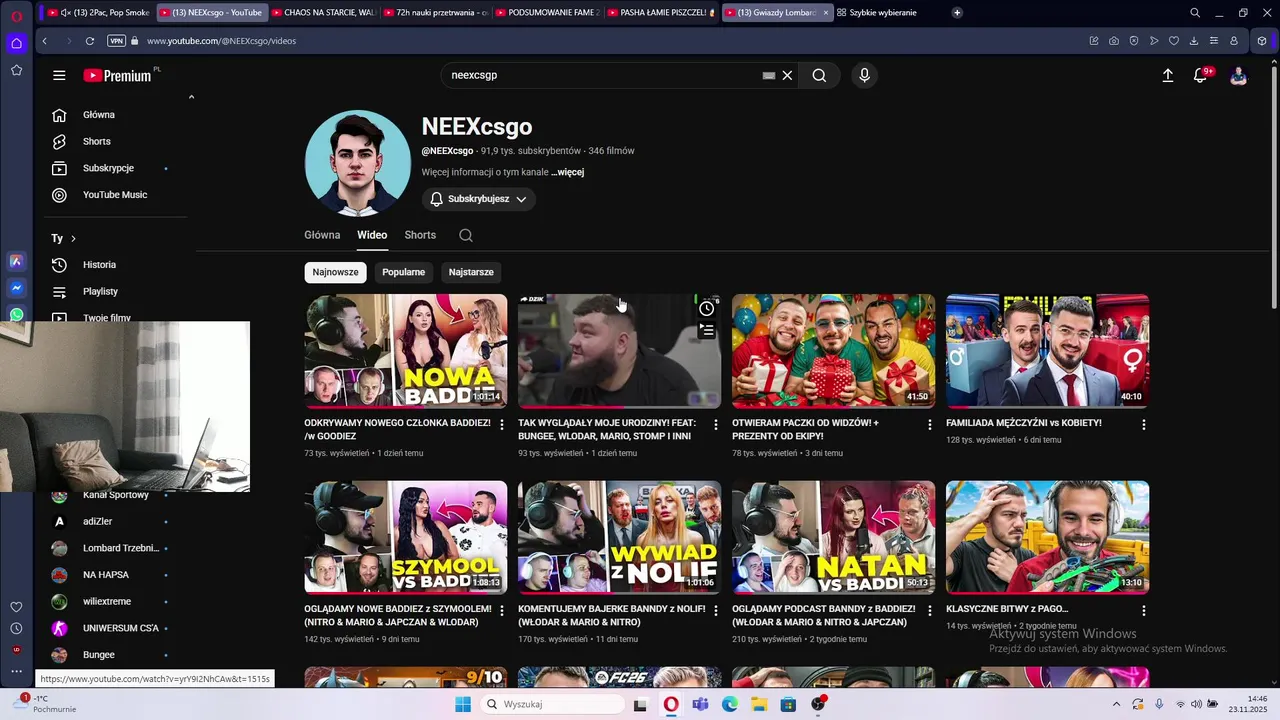Expand the Ty section chevron
This screenshot has height=720, width=1280.
pyautogui.click(x=73, y=238)
